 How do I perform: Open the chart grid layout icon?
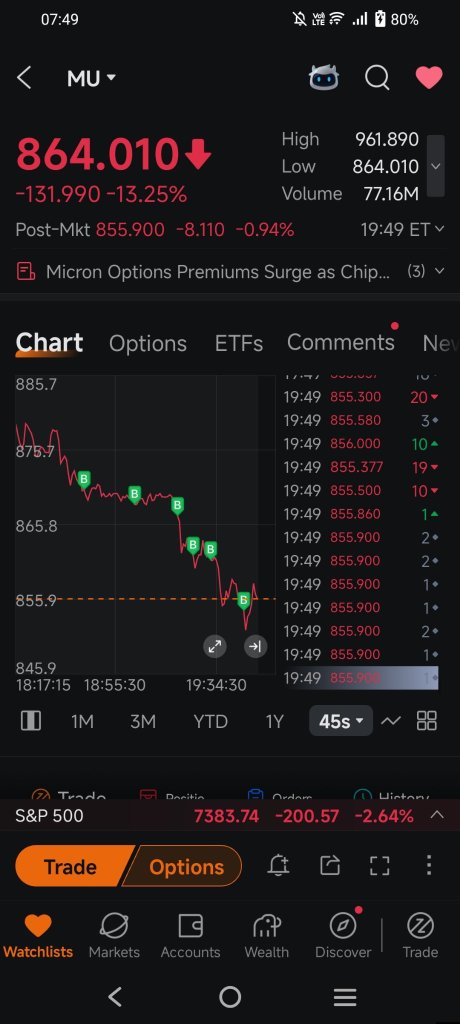(x=427, y=721)
